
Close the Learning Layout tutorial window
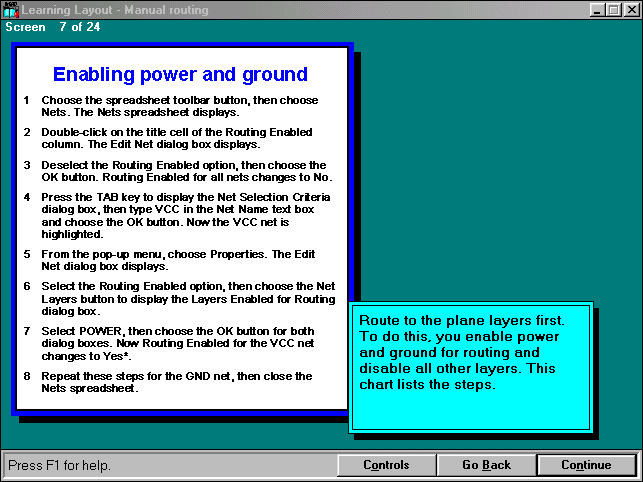click(x=630, y=9)
